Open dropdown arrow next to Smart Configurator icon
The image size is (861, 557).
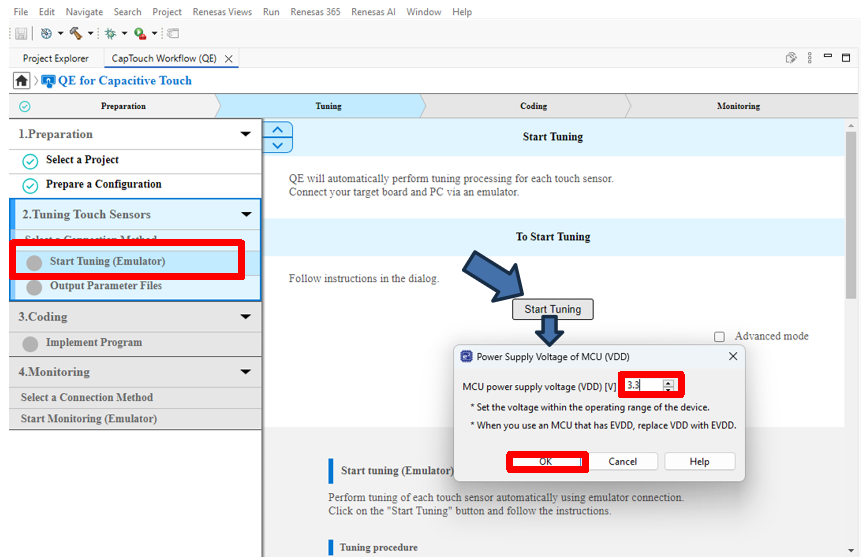pyautogui.click(x=60, y=34)
